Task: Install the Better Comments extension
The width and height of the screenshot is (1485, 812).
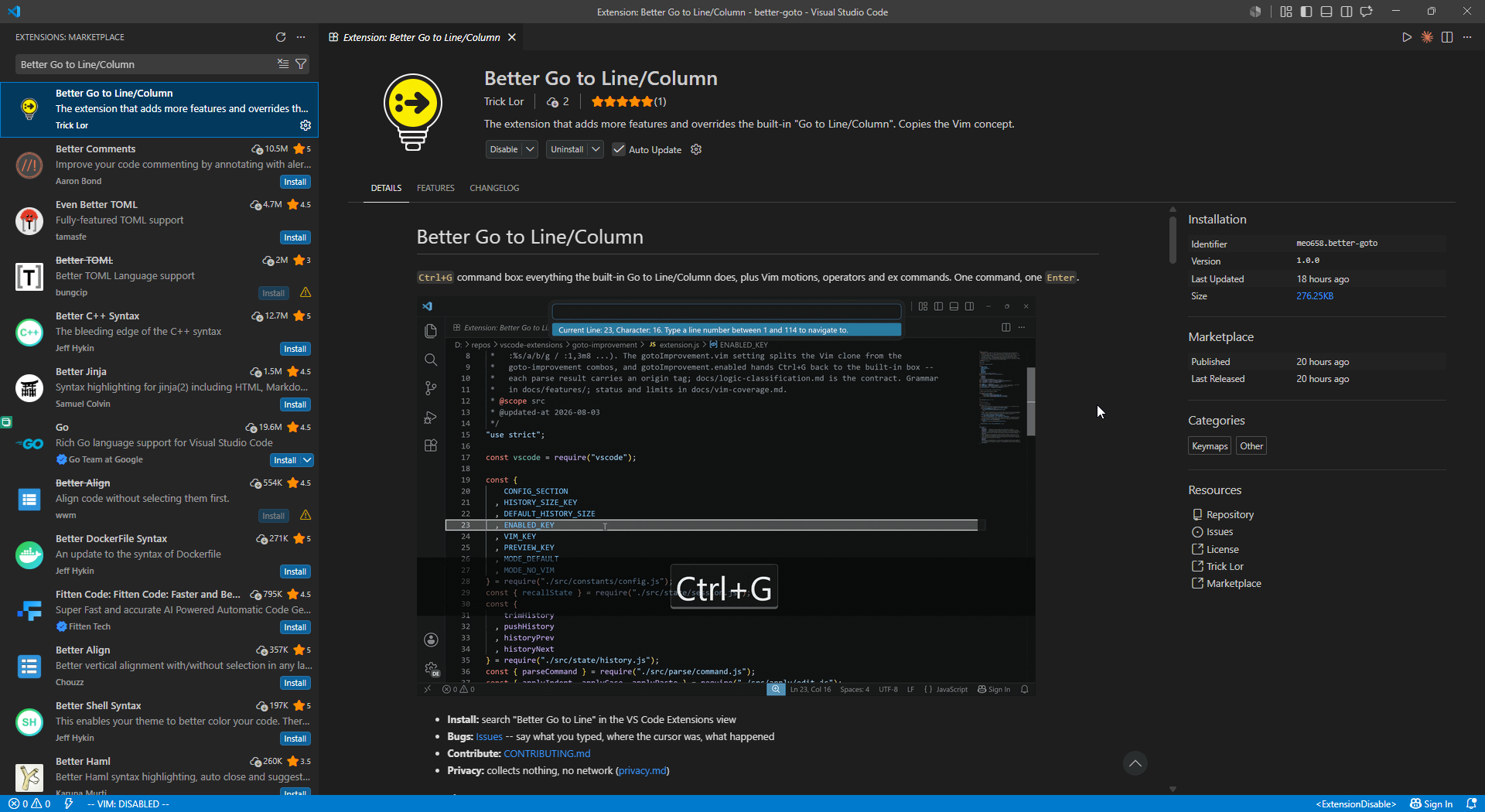Action: click(295, 182)
